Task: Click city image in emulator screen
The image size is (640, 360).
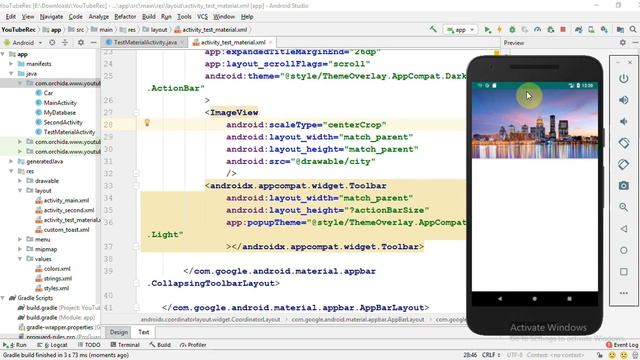Action: coord(535,124)
